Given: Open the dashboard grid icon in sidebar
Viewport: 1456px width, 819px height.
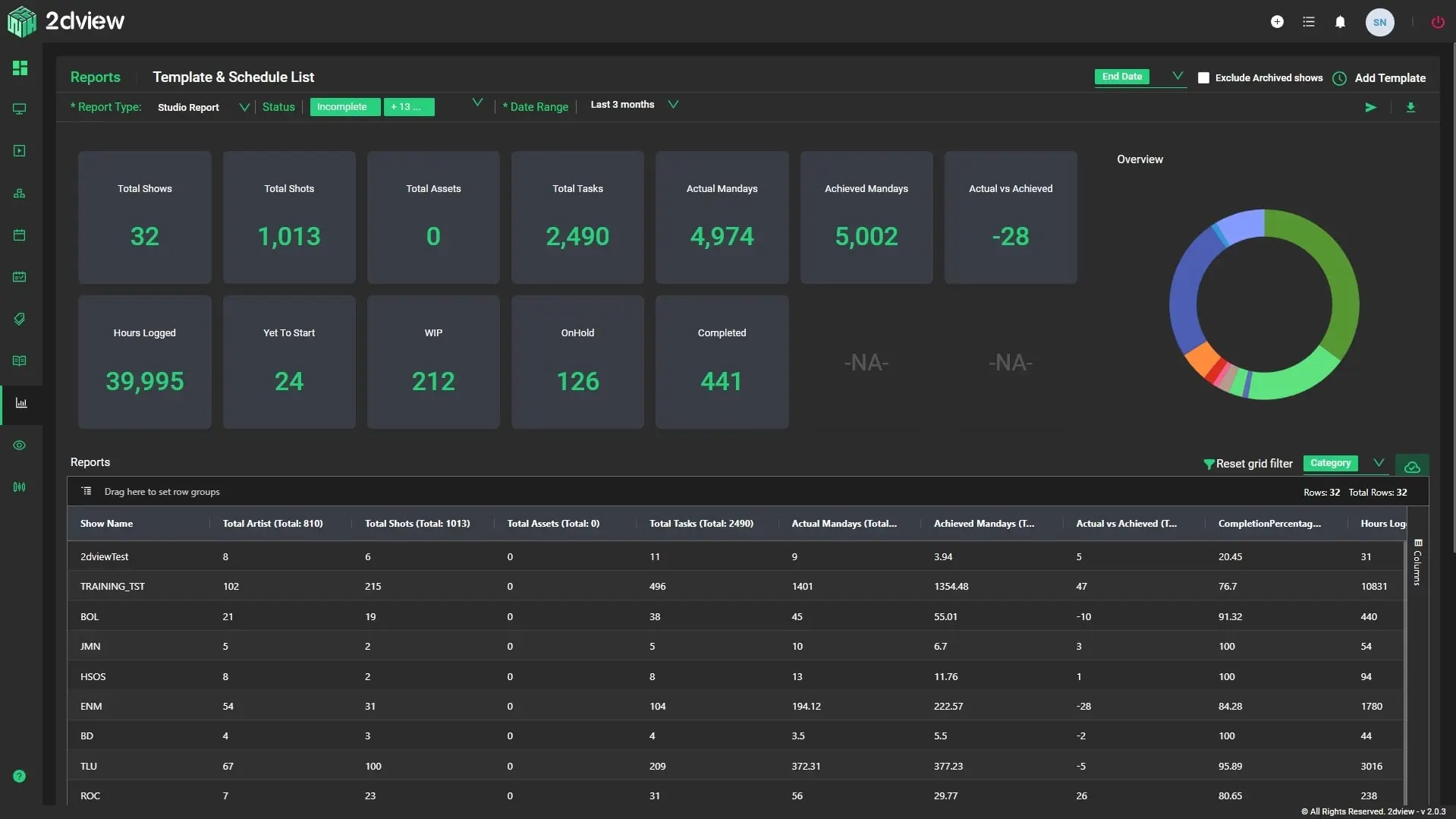Looking at the screenshot, I should coord(20,68).
